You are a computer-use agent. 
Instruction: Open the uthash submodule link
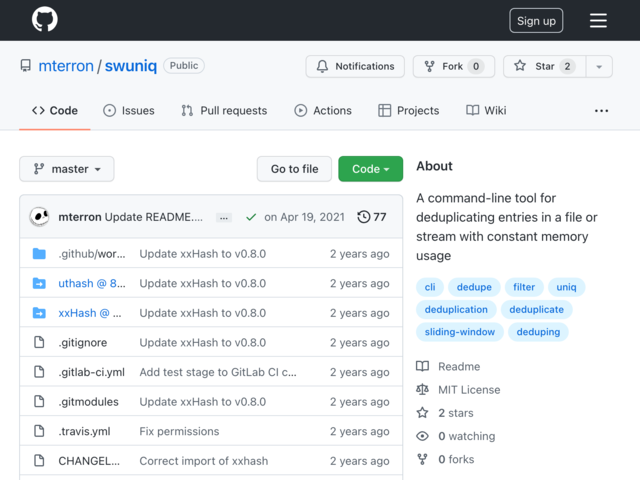92,283
